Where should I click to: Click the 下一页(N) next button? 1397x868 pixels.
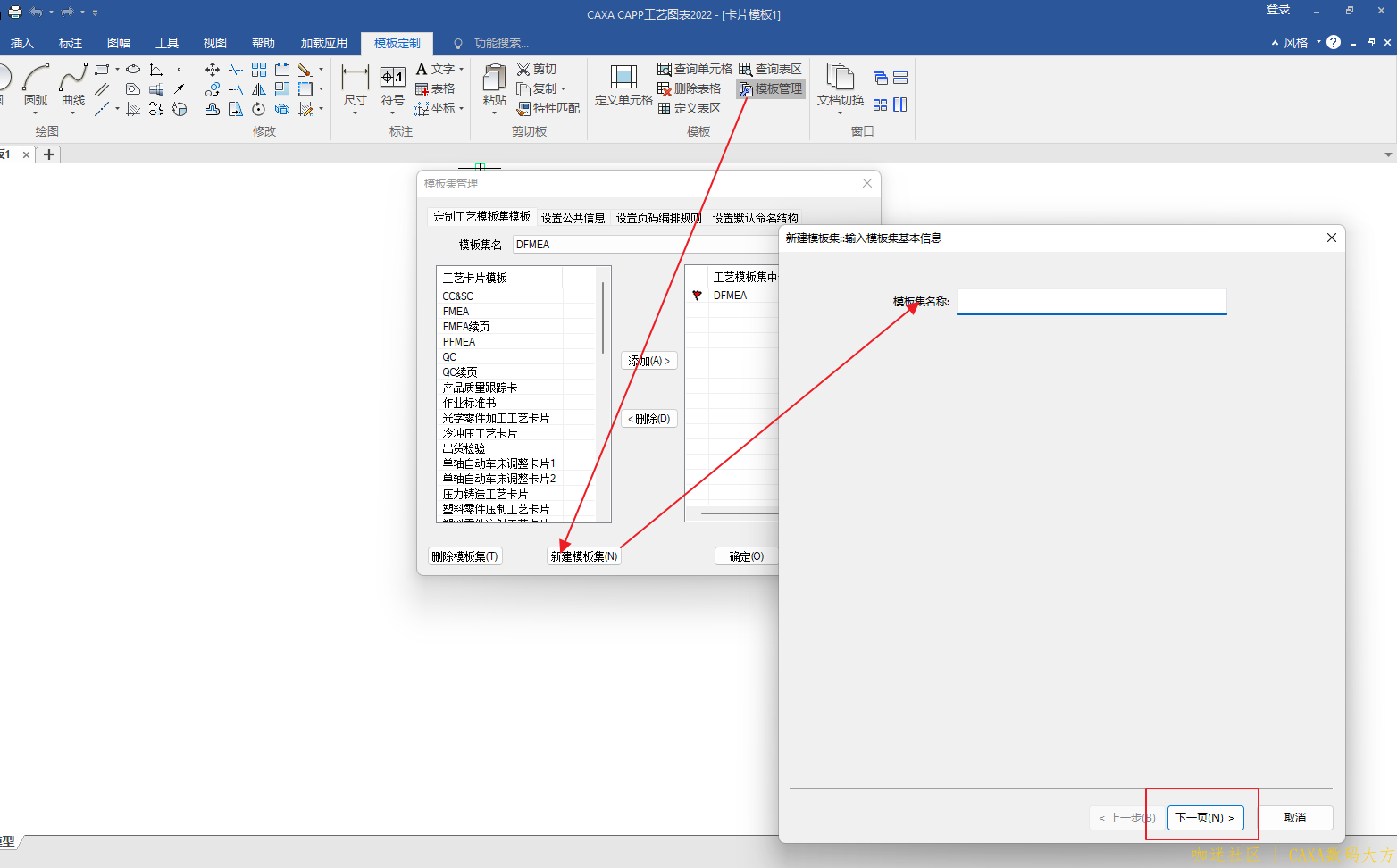click(x=1205, y=817)
